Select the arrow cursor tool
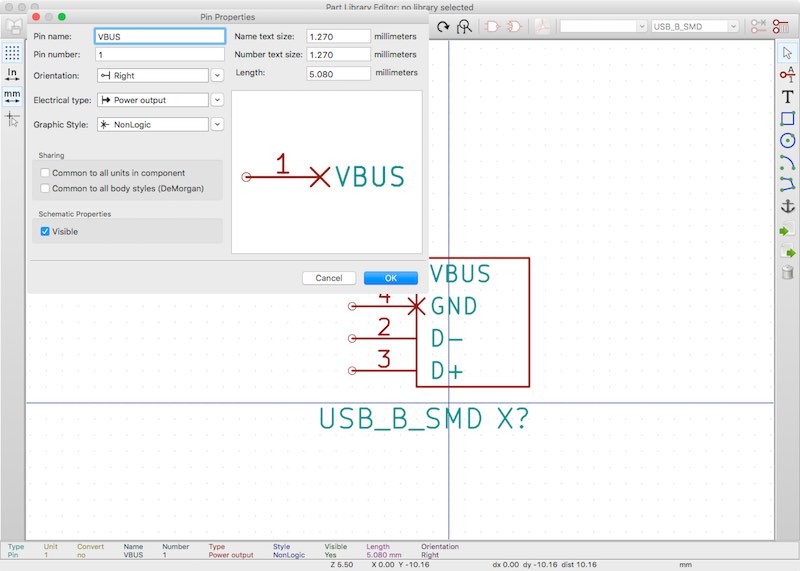The image size is (800, 571). click(x=787, y=53)
